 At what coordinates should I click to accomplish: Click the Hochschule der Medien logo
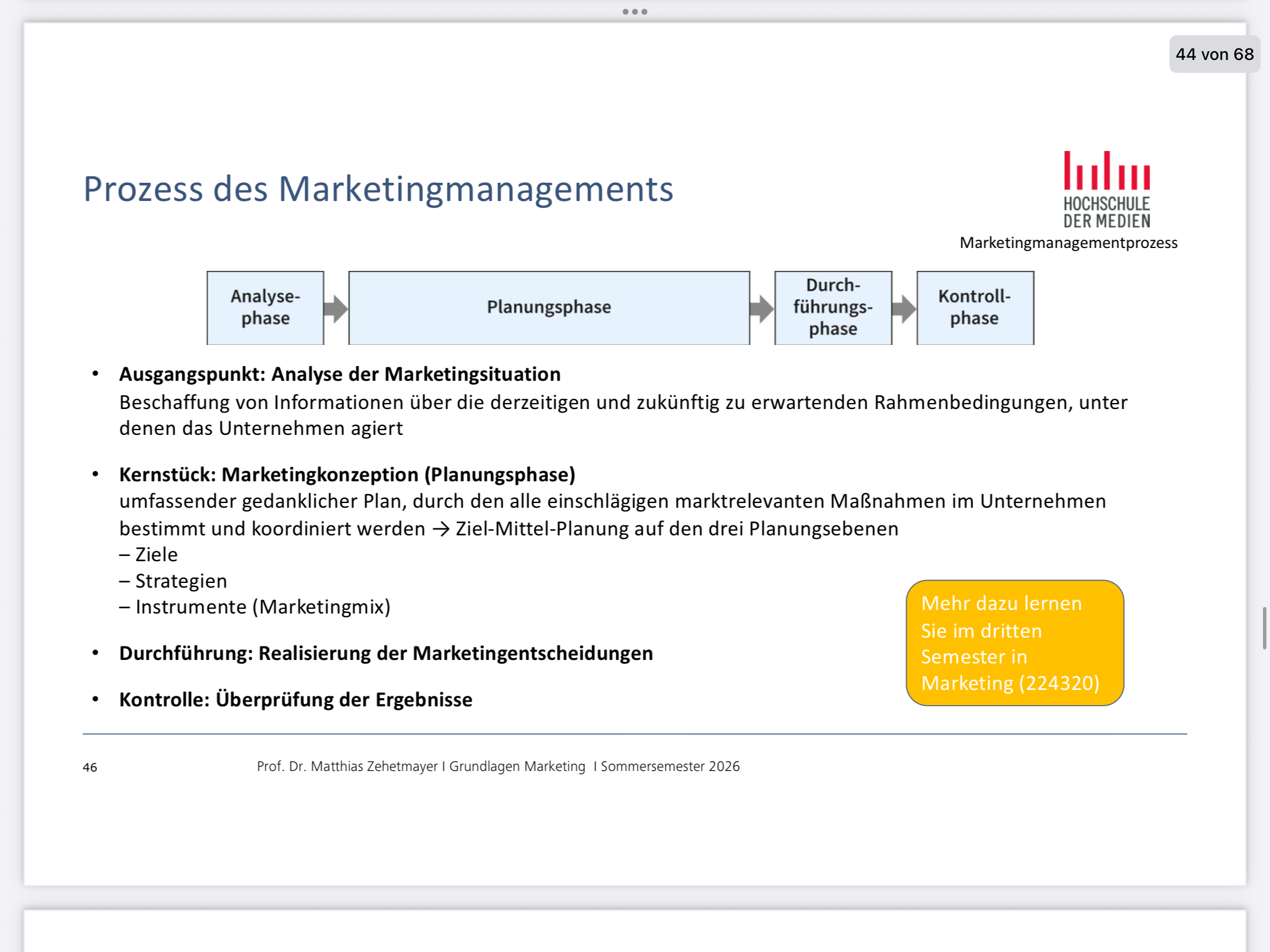pyautogui.click(x=1107, y=189)
